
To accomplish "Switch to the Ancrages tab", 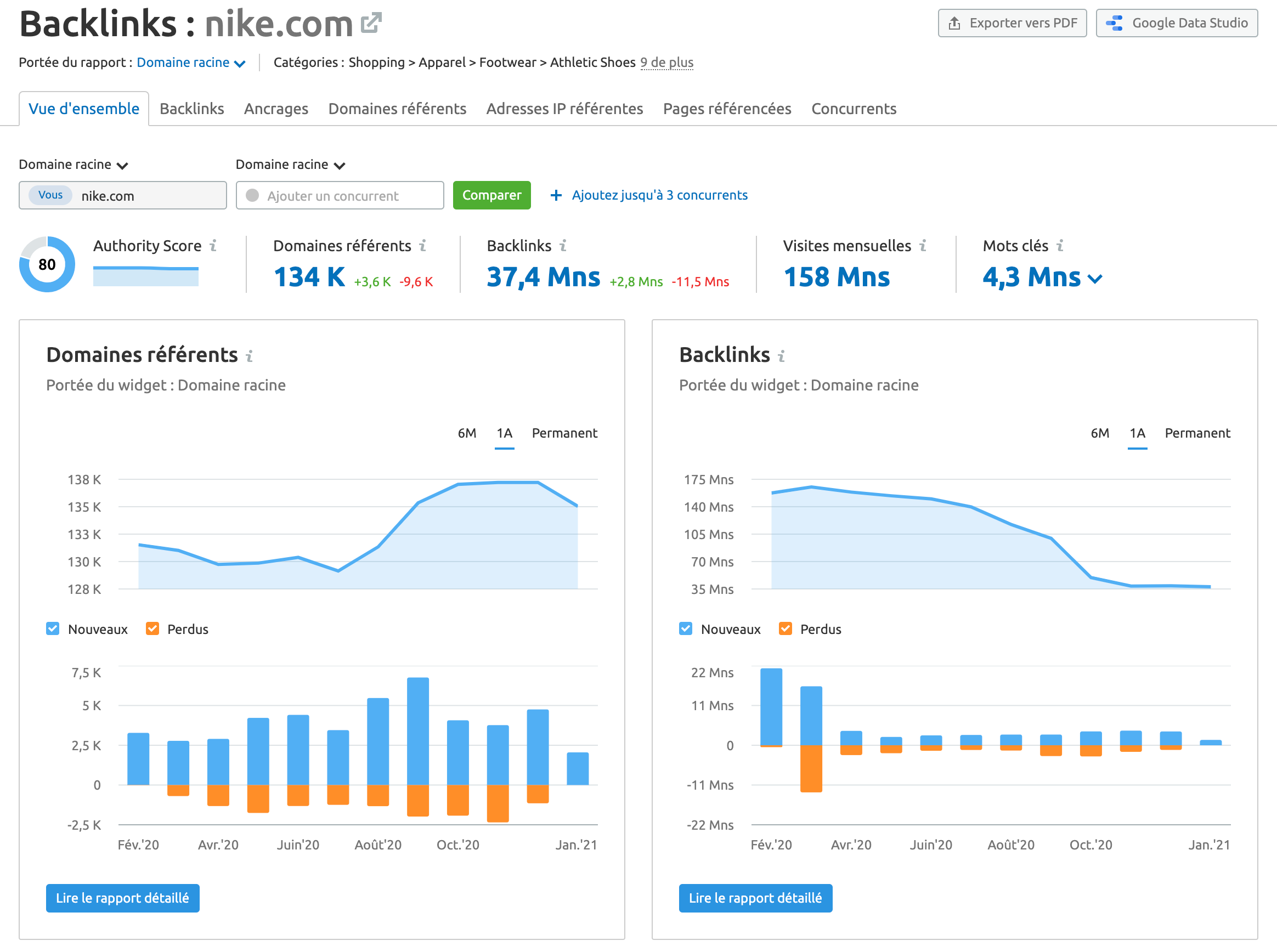I will pyautogui.click(x=276, y=109).
